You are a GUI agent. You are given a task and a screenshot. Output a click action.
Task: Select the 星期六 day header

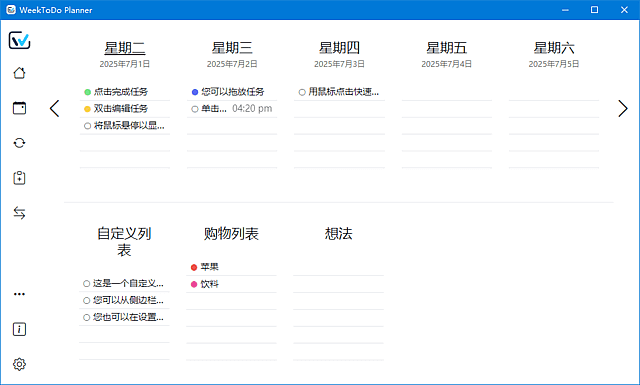pyautogui.click(x=554, y=48)
